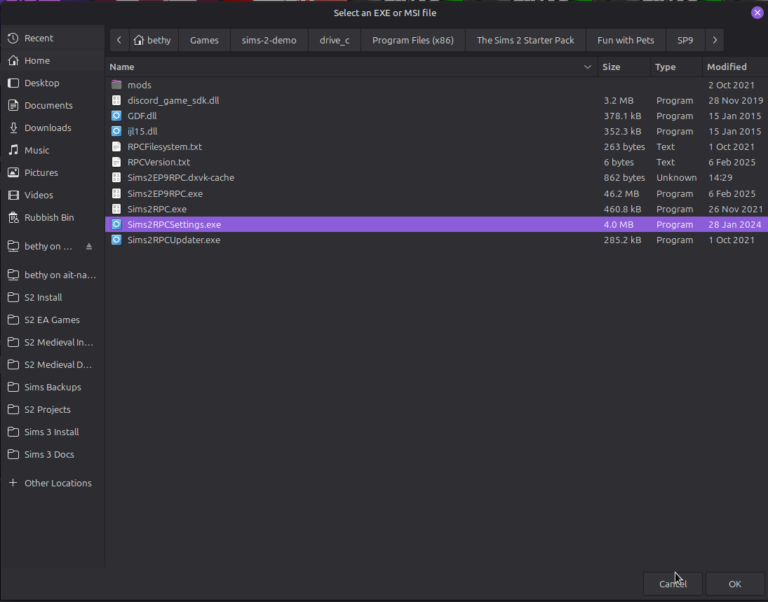Sort files by the Modified column
Viewport: 768px width, 602px height.
pyautogui.click(x=735, y=67)
